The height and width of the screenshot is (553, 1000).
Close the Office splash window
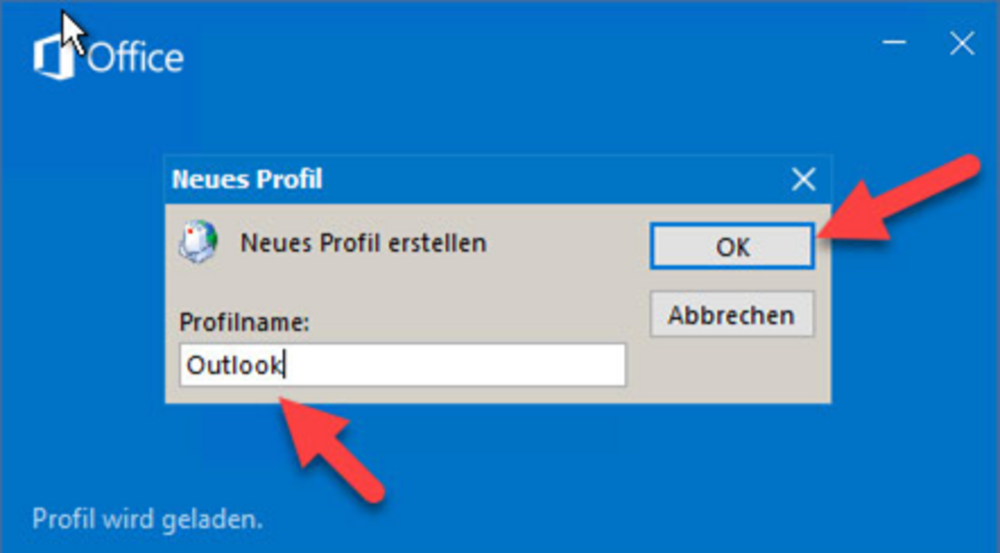pyautogui.click(x=962, y=44)
